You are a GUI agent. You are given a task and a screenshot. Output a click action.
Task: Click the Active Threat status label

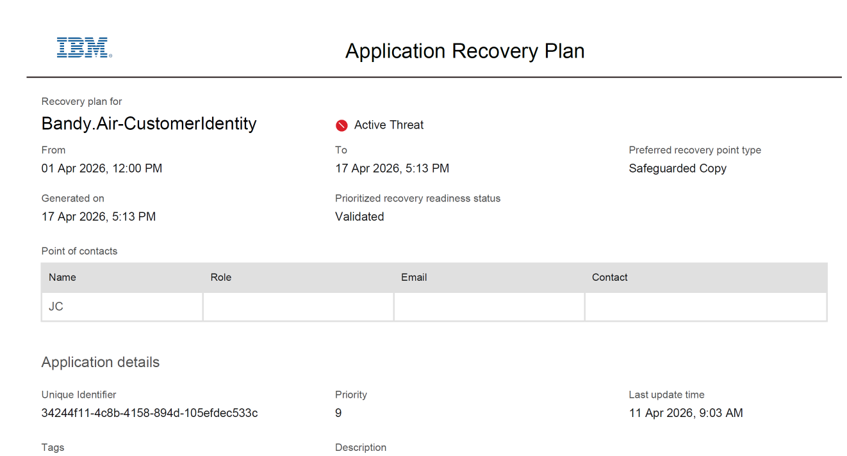coord(389,125)
